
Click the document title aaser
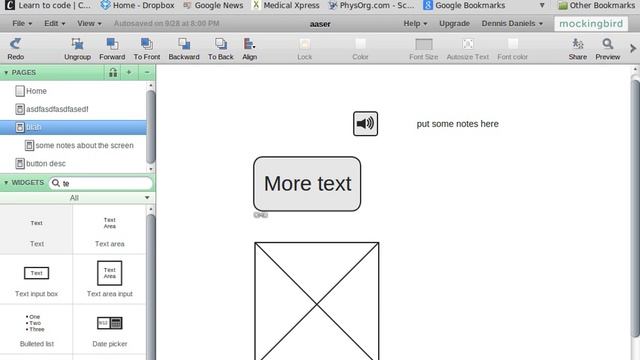point(320,24)
